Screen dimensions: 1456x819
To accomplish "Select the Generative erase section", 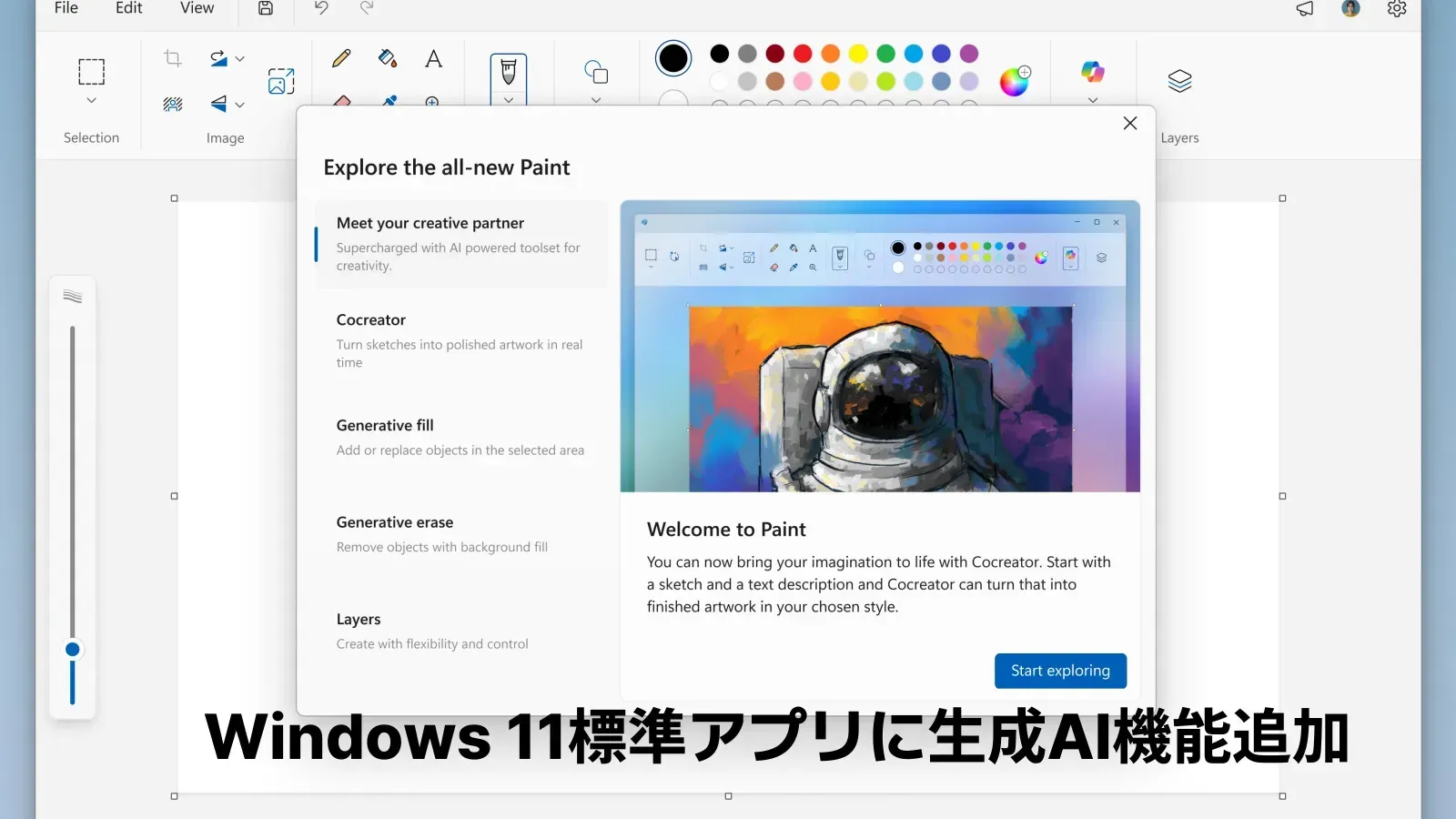I will (x=460, y=534).
